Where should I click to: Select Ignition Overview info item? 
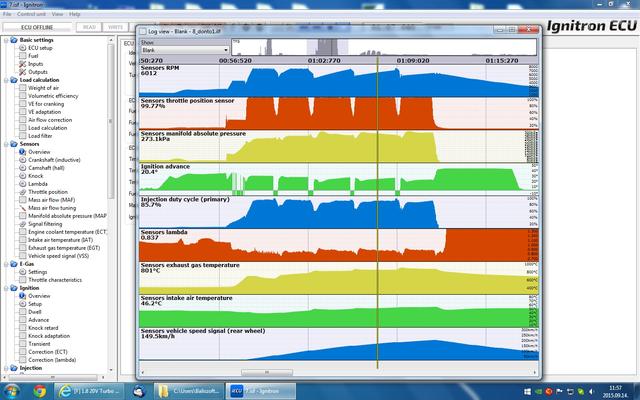click(x=39, y=296)
